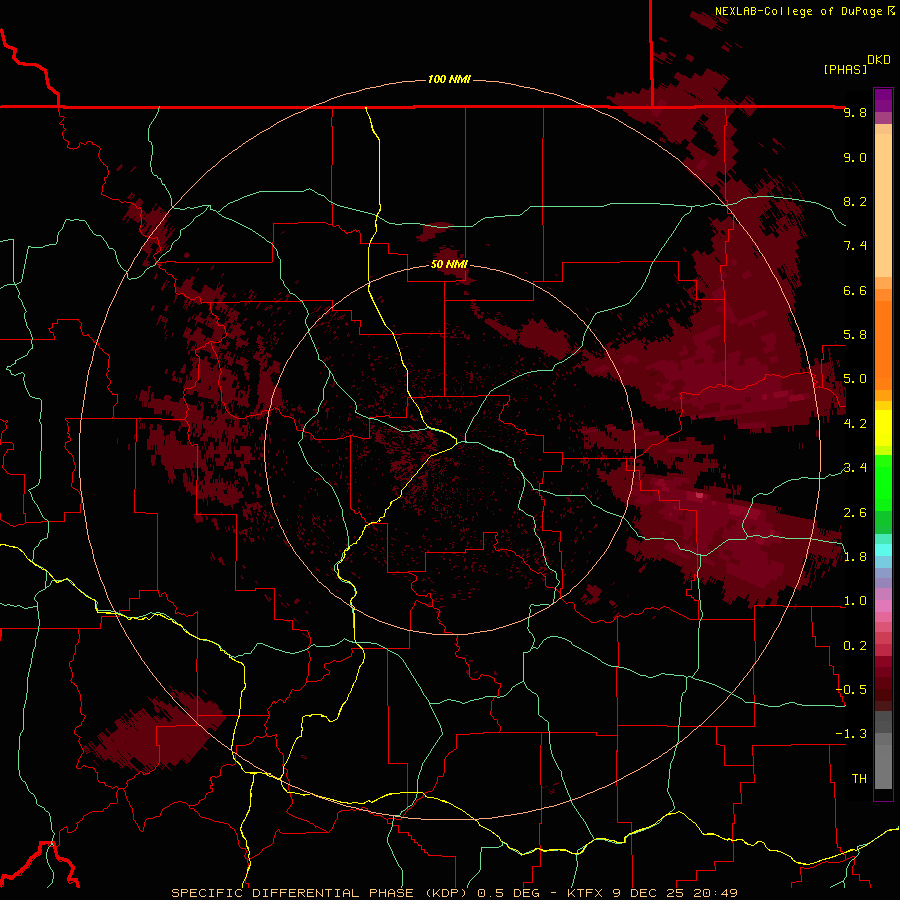Click the -0.5 value on the legend
Image resolution: width=900 pixels, height=900 pixels.
point(851,690)
